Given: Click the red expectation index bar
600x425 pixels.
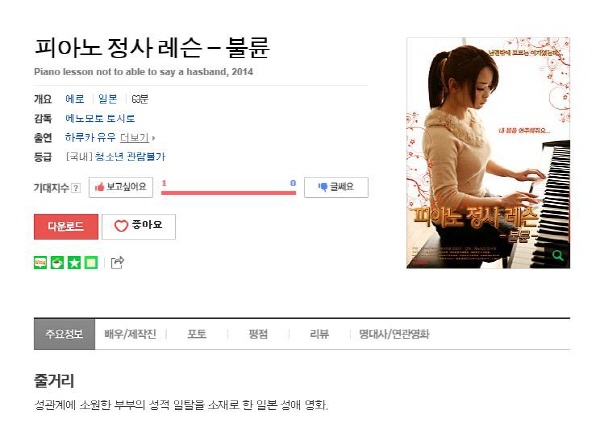Looking at the screenshot, I should [228, 193].
